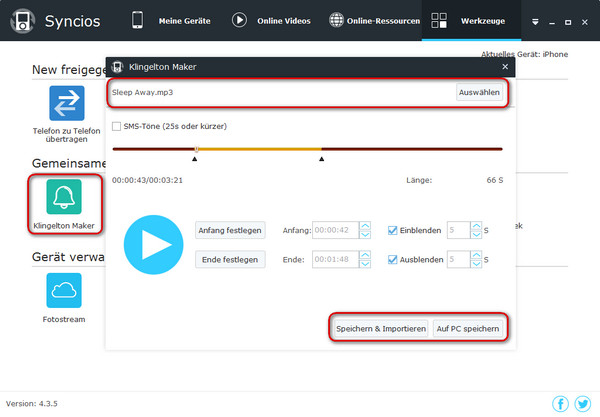Click the Online-Ressourcen globe icon
Screen dimensions: 600x417
pyautogui.click(x=336, y=20)
